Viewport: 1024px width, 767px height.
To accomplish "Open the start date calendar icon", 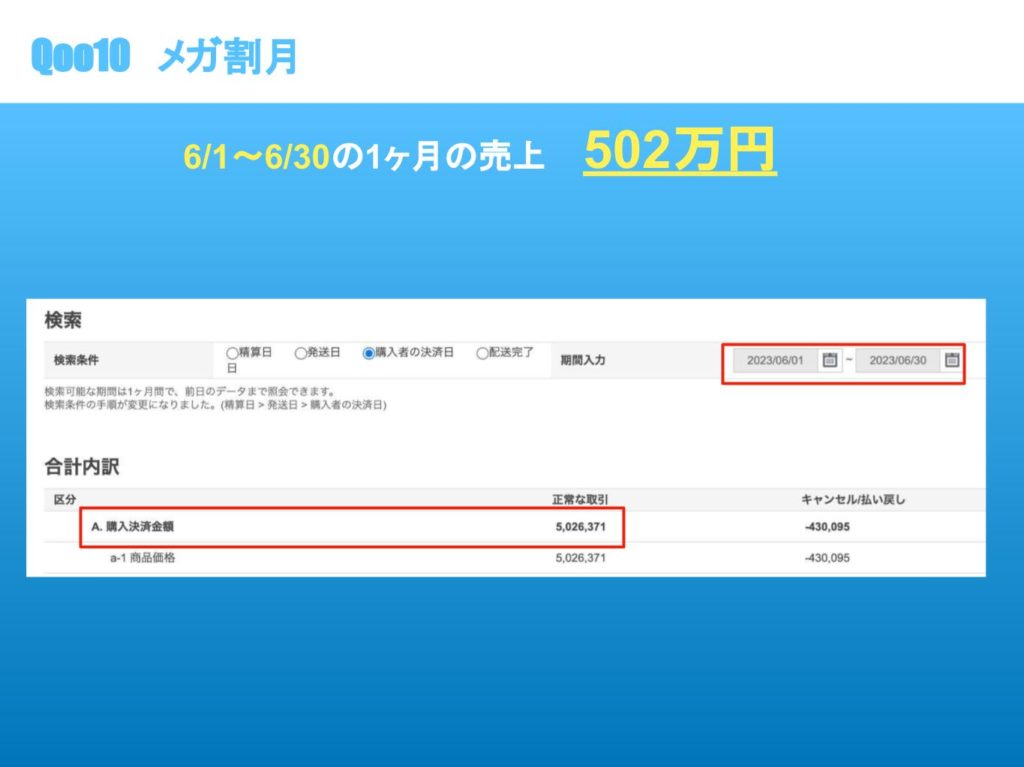I will coord(830,360).
